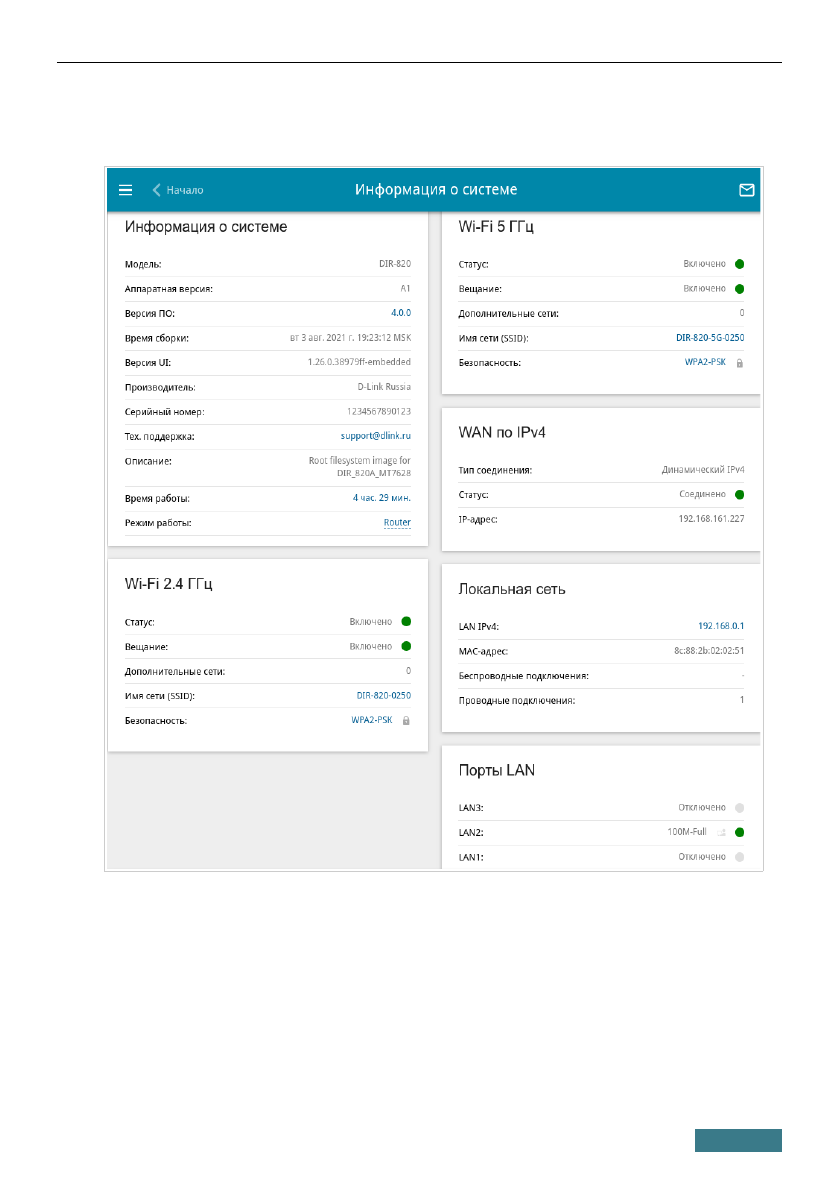Click the lock icon beside Wi-Fi 2.4 ГГц security
Screen dimensions: 839x1191
(406, 720)
